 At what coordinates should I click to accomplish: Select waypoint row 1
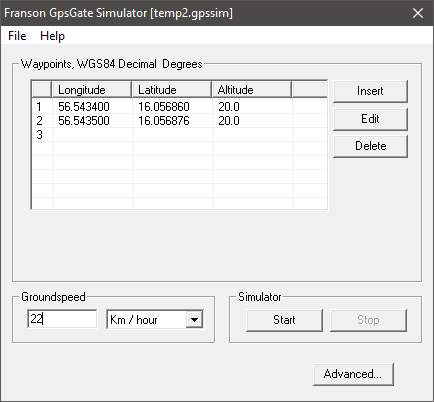(179, 107)
